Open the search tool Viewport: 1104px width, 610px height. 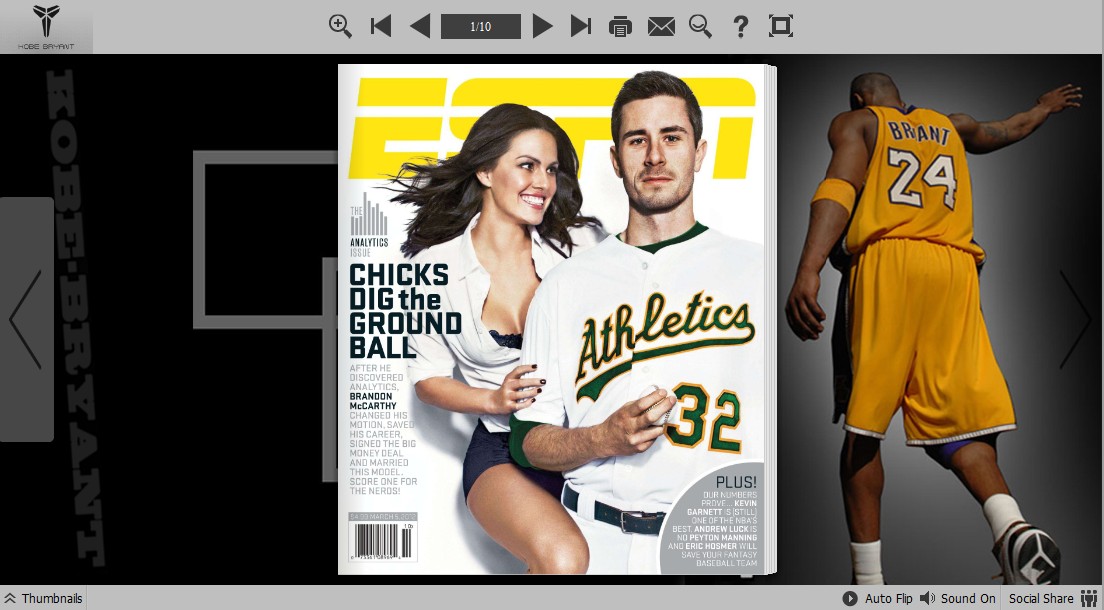(x=701, y=27)
